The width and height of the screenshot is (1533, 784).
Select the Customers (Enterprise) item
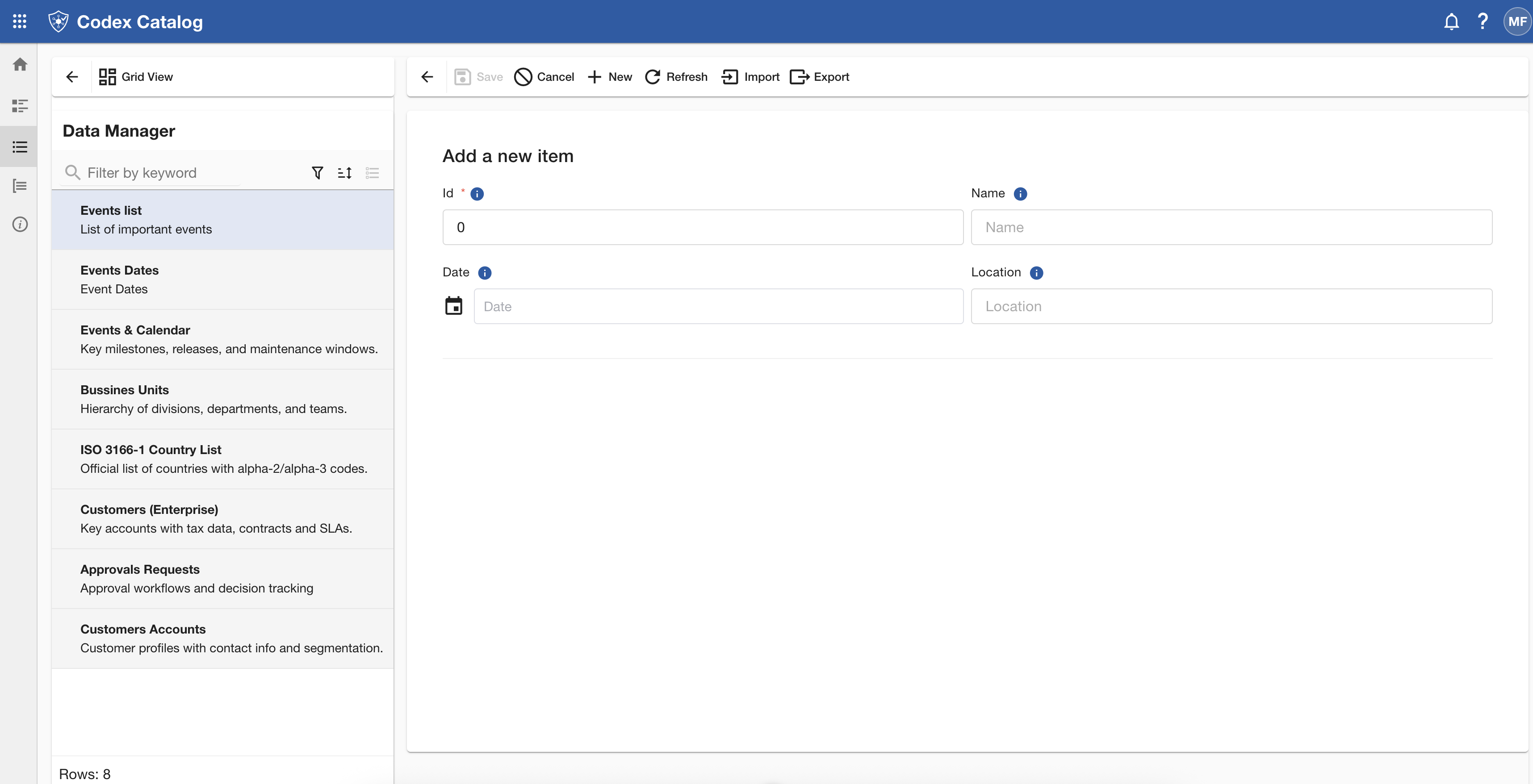[x=222, y=519]
